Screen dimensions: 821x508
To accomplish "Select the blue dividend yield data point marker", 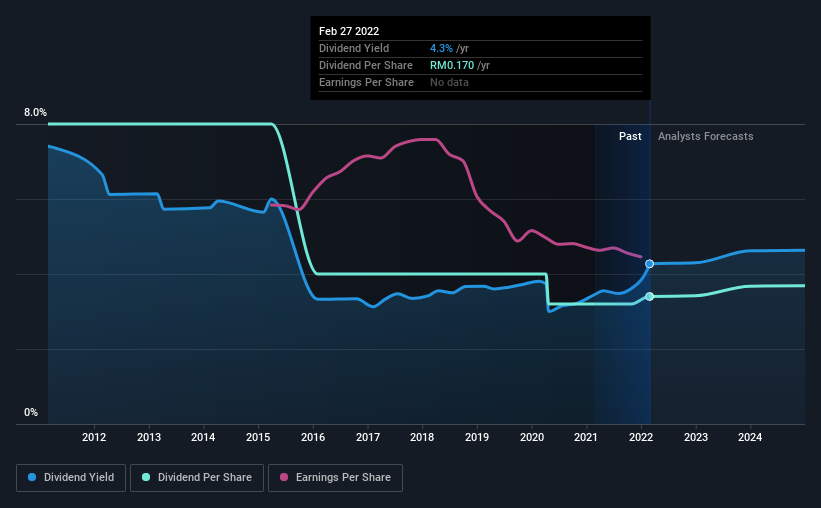I will click(649, 264).
